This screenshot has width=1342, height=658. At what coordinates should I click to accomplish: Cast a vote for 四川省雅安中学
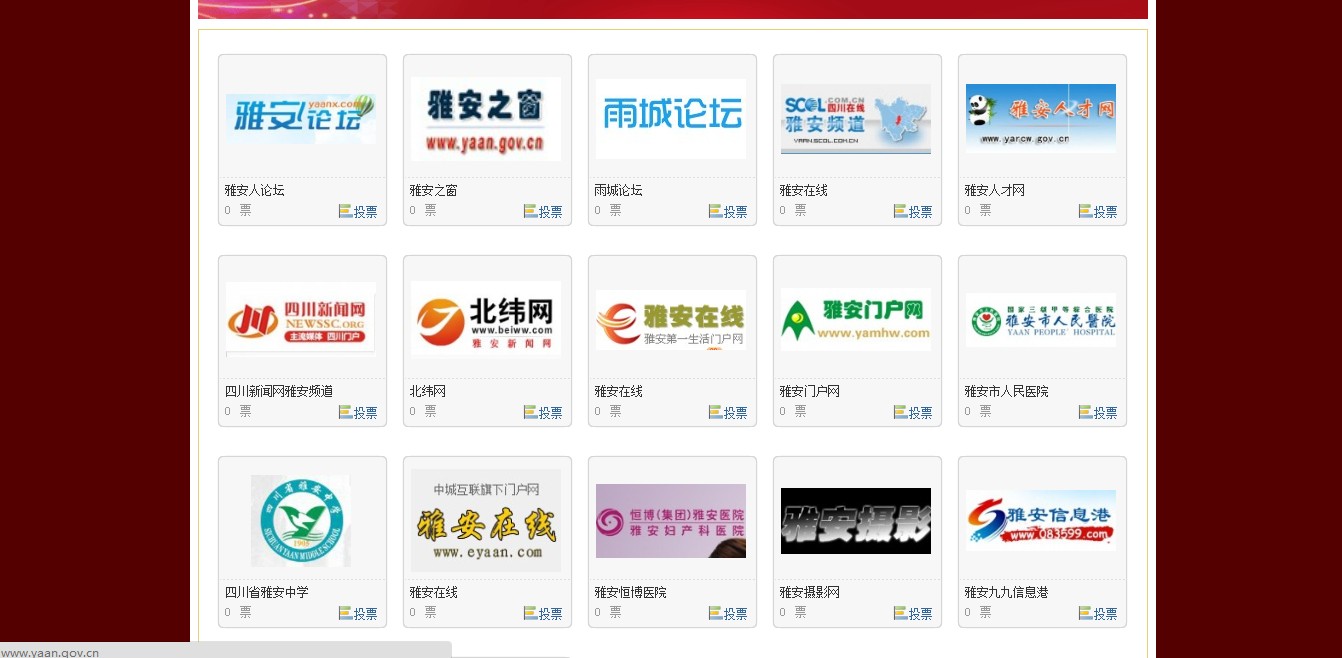click(x=358, y=614)
